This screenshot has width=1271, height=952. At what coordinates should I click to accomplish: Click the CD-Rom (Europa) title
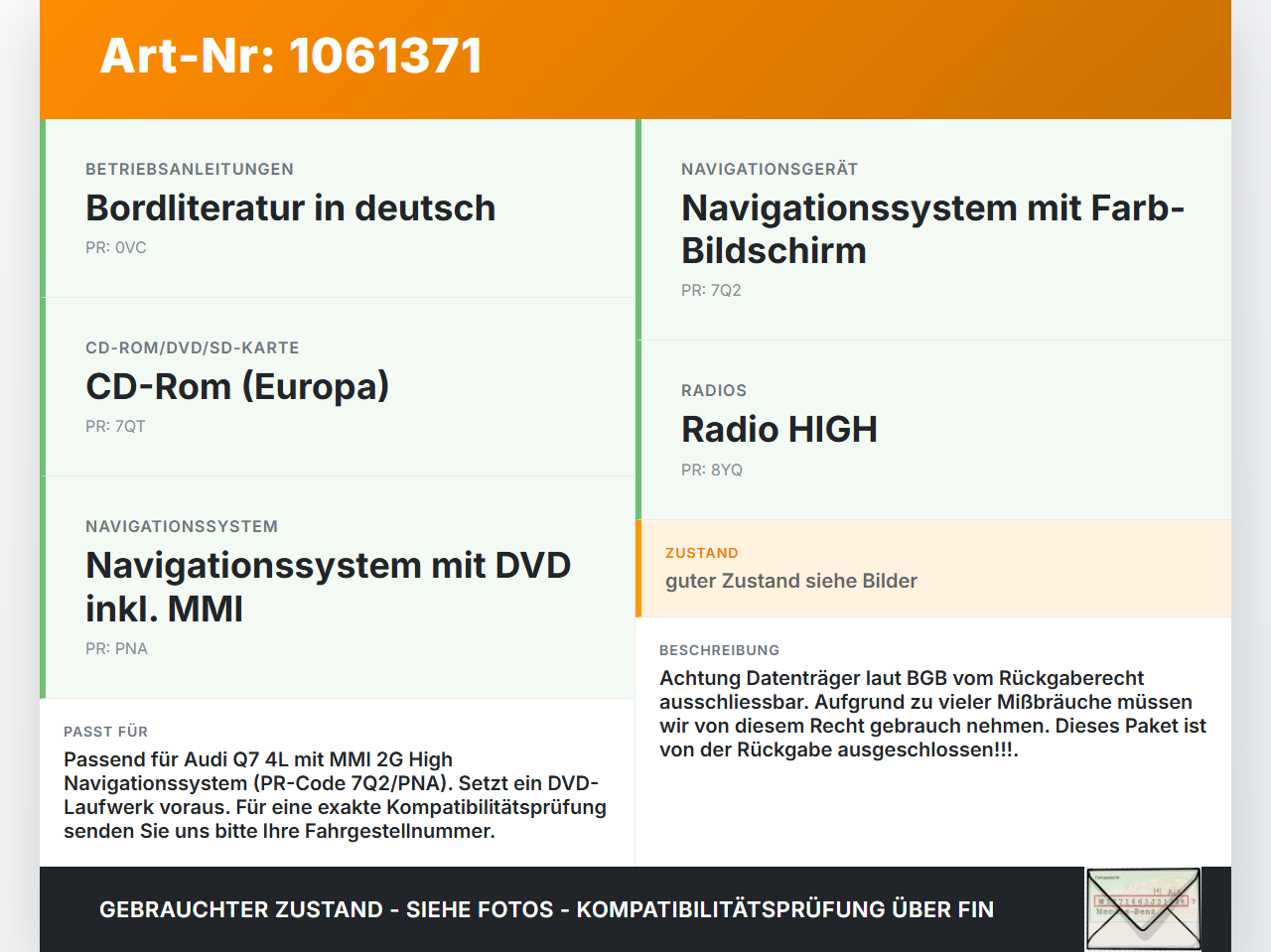[237, 387]
